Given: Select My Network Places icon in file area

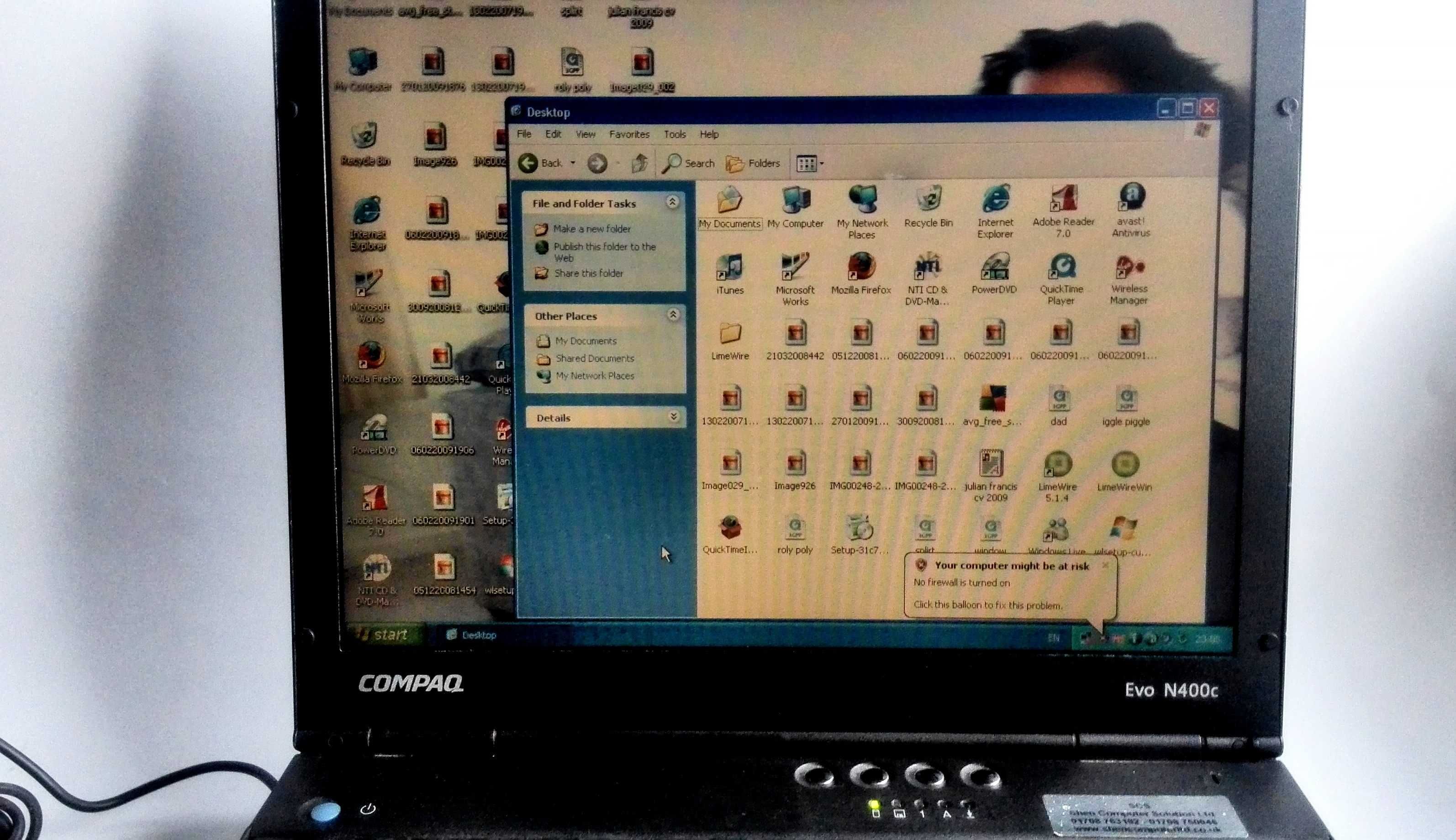Looking at the screenshot, I should [862, 212].
